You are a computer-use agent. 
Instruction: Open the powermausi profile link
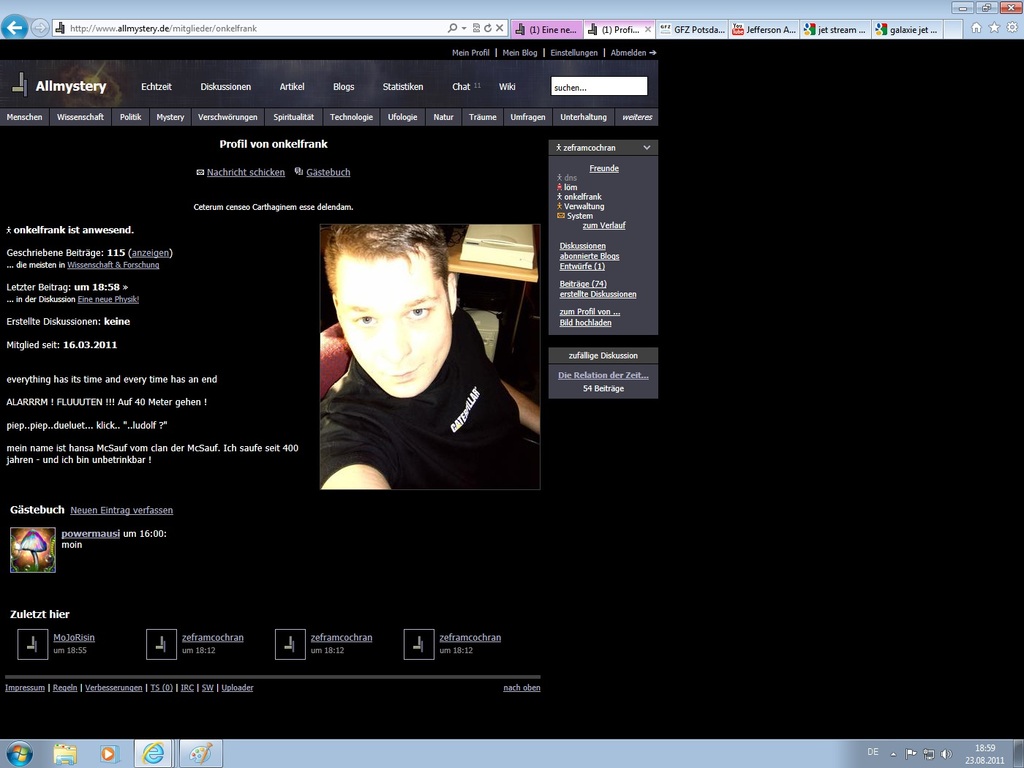coord(91,534)
